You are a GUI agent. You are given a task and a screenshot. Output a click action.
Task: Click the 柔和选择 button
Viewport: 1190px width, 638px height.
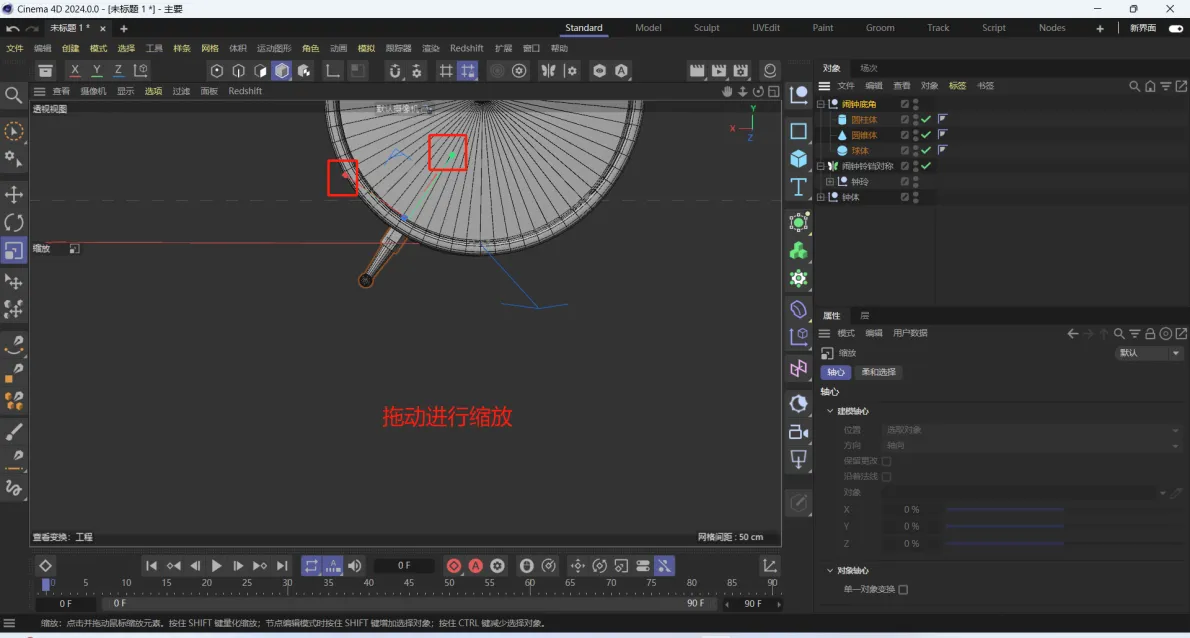878,372
